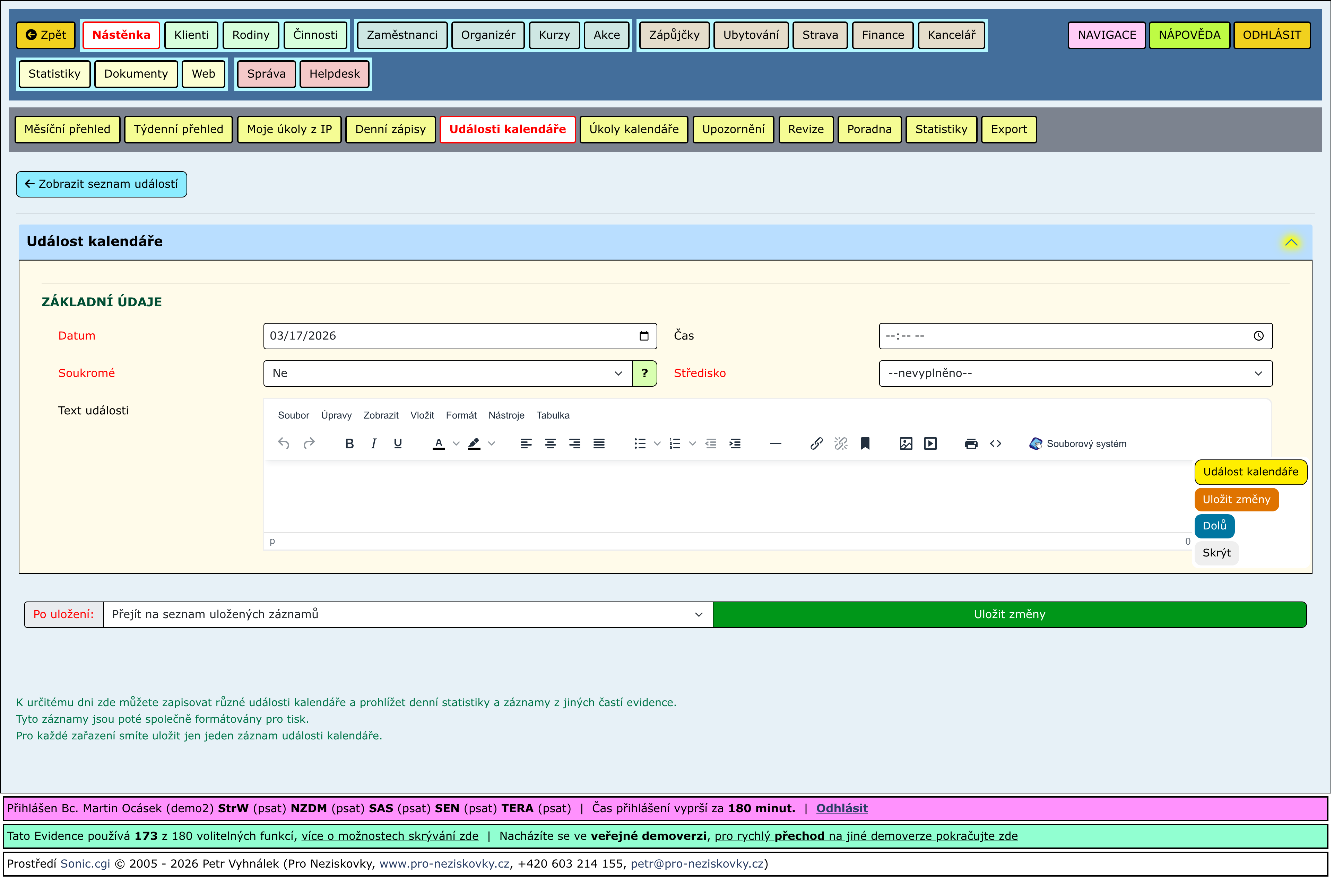Switch to the Úkoly kalendáře tab
Screen dimensions: 1334x896
pyautogui.click(x=634, y=129)
